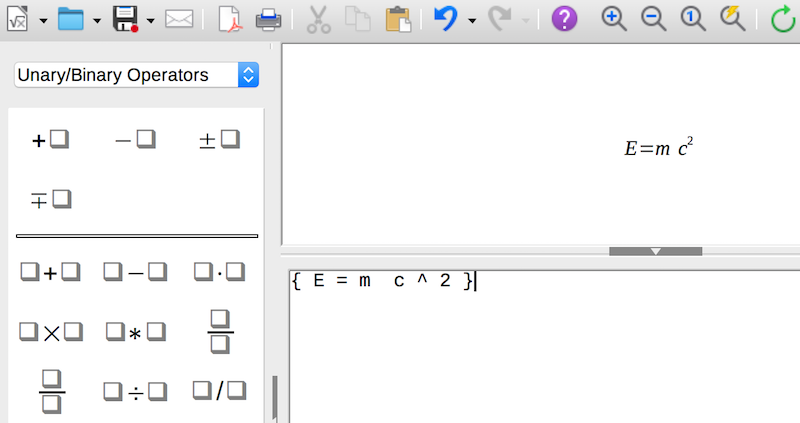800x423 pixels.
Task: Click the Zoom Out magnifier icon
Action: pos(654,19)
